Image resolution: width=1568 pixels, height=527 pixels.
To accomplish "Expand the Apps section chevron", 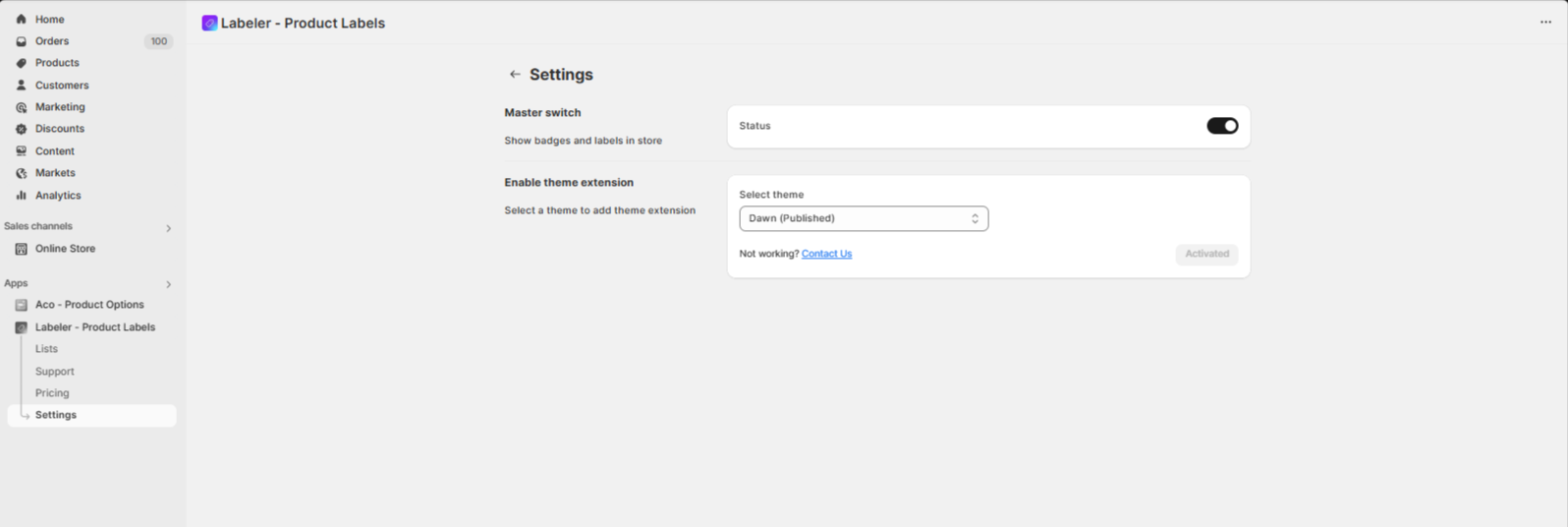I will [x=168, y=284].
